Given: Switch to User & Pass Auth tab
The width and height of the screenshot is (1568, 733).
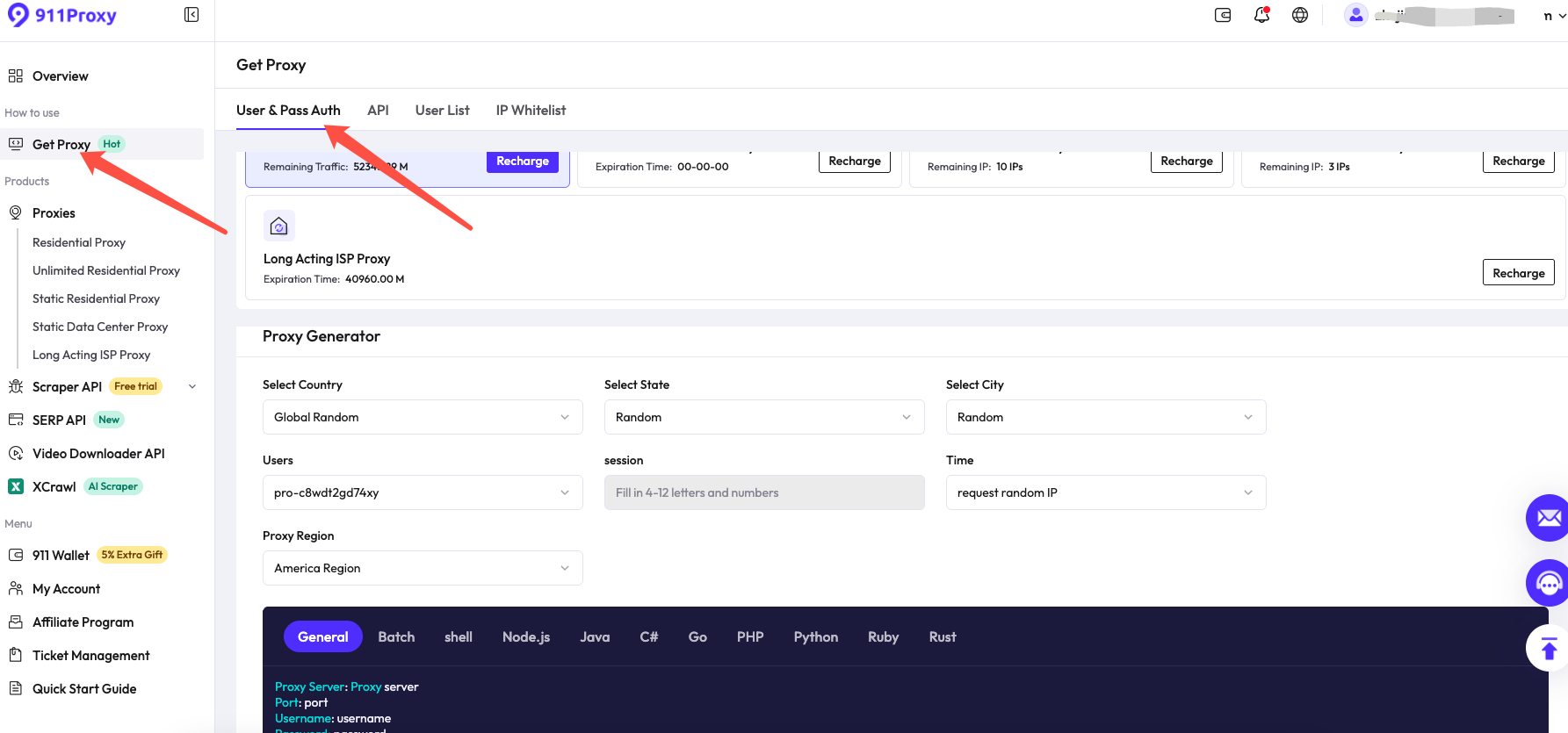Looking at the screenshot, I should 288,110.
